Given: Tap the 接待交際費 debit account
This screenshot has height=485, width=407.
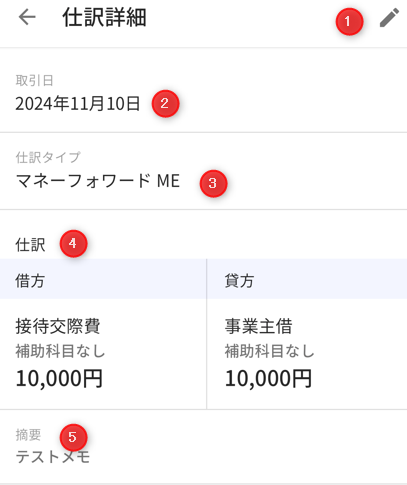Looking at the screenshot, I should point(58,326).
